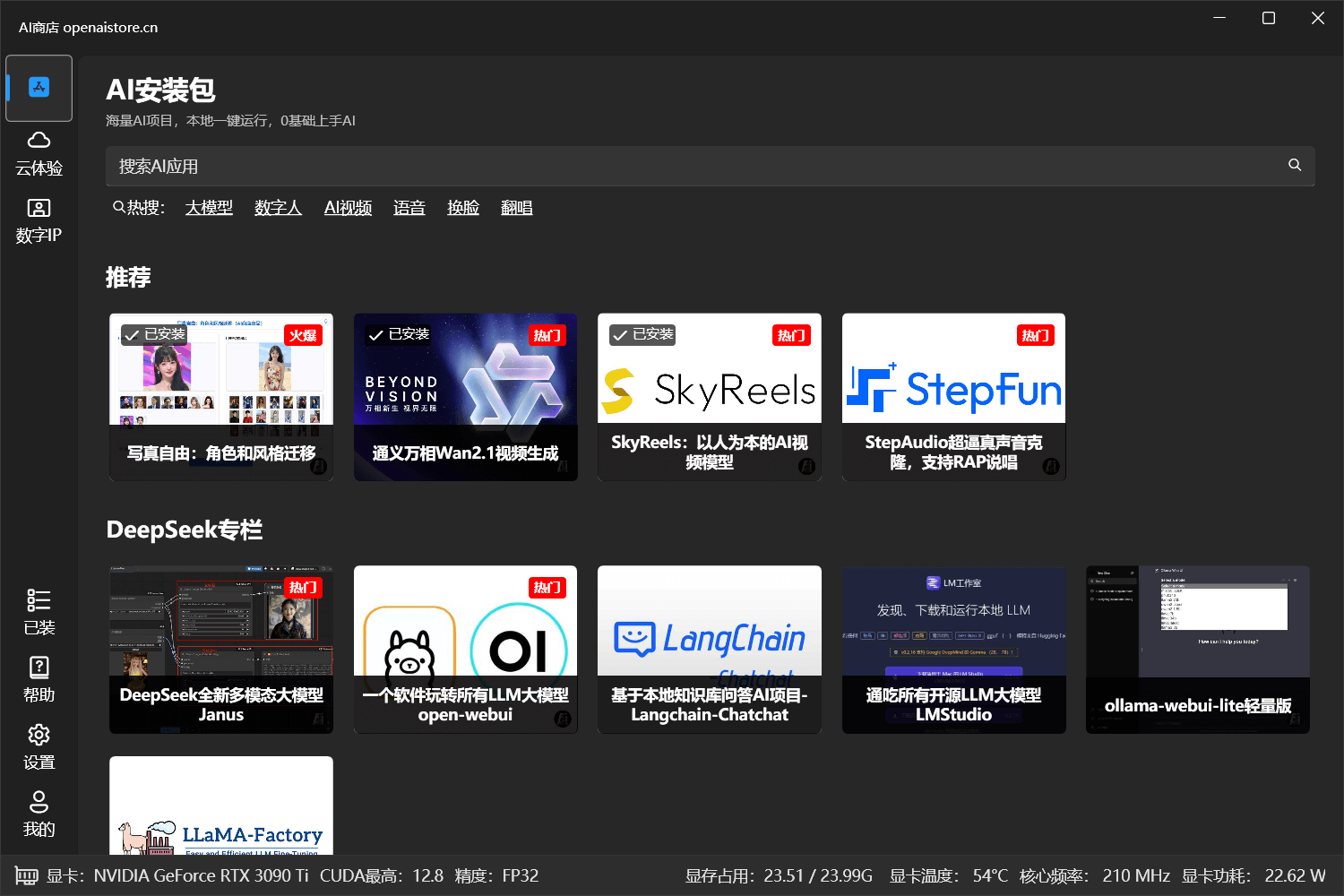Click the 已安装 badge on 通义万相 card
Viewport: 1344px width, 896px height.
coord(399,334)
